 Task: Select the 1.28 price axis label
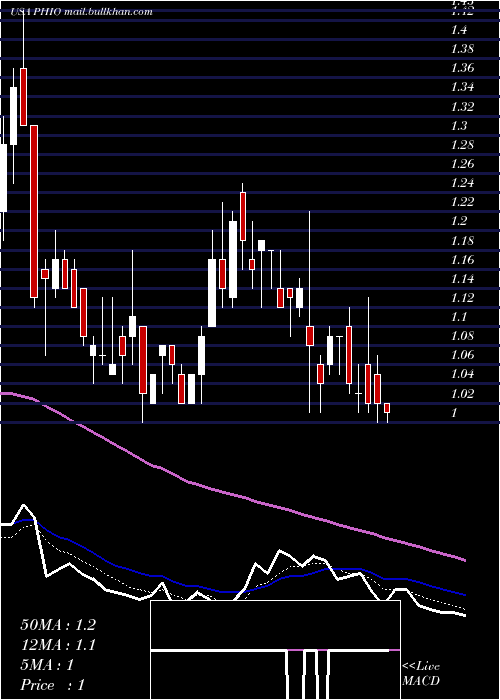(x=462, y=145)
